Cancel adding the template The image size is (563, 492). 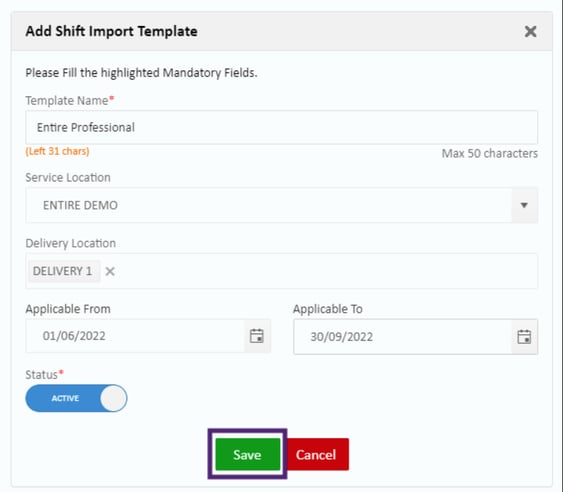316,455
